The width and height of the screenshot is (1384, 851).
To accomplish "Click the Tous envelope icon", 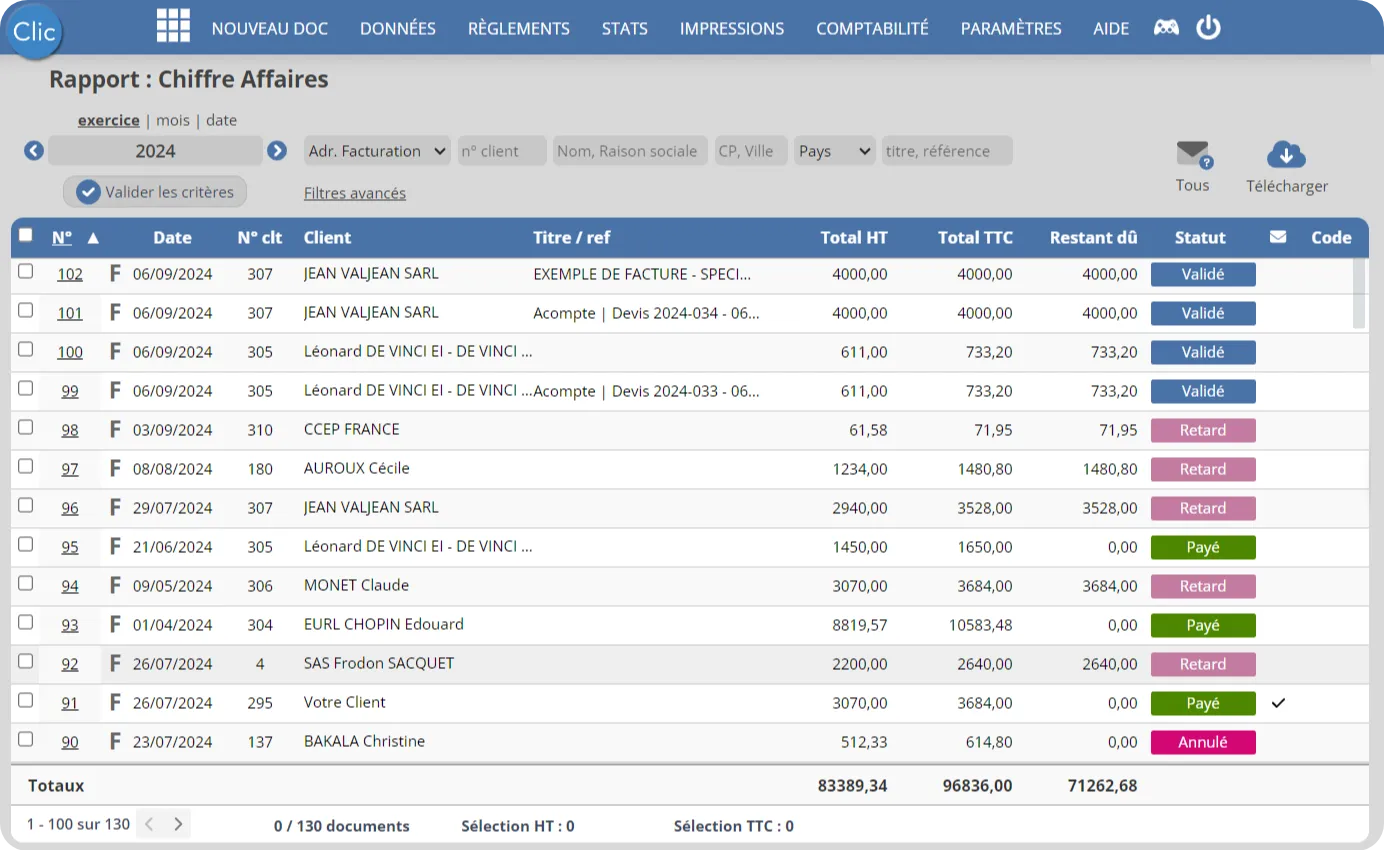I will [1193, 155].
